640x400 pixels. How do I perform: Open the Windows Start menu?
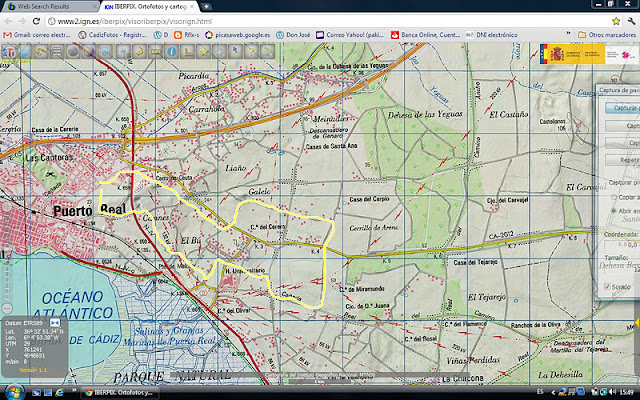tap(13, 393)
